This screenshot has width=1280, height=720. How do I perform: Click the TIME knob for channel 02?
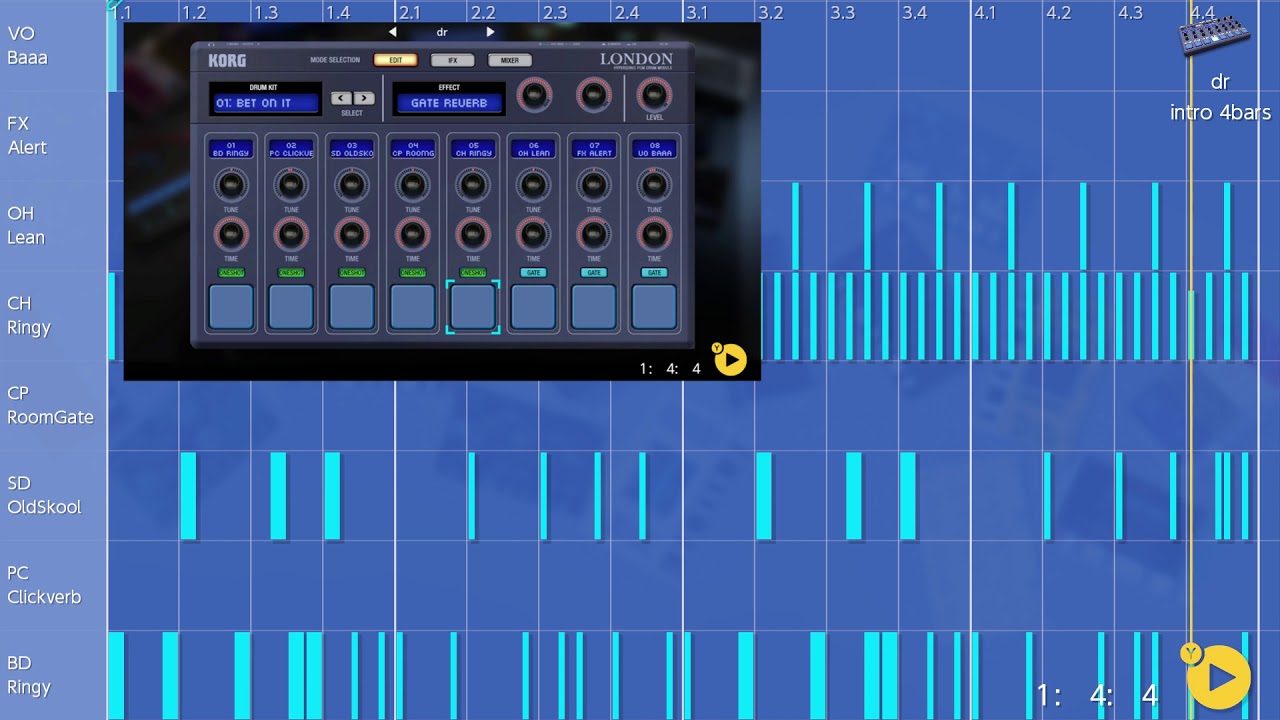coord(291,235)
